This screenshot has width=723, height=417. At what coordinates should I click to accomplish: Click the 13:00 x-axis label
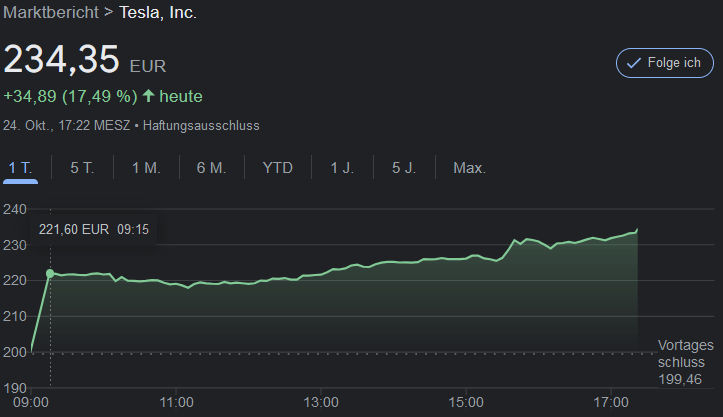[321, 402]
